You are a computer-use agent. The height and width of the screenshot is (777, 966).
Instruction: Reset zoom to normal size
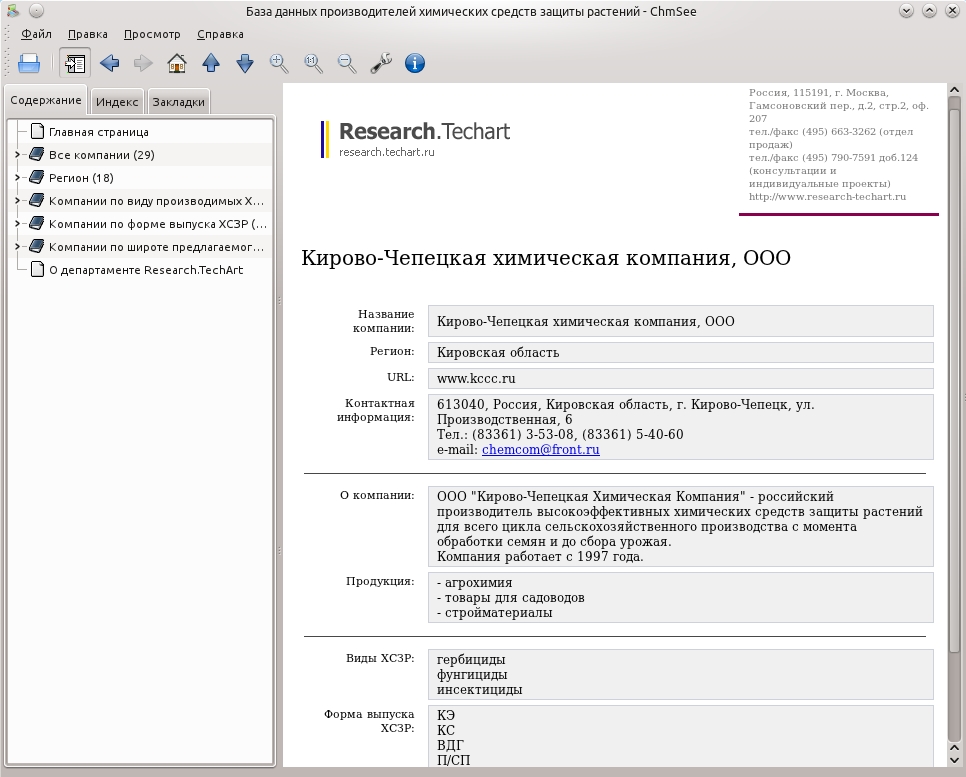coord(313,63)
